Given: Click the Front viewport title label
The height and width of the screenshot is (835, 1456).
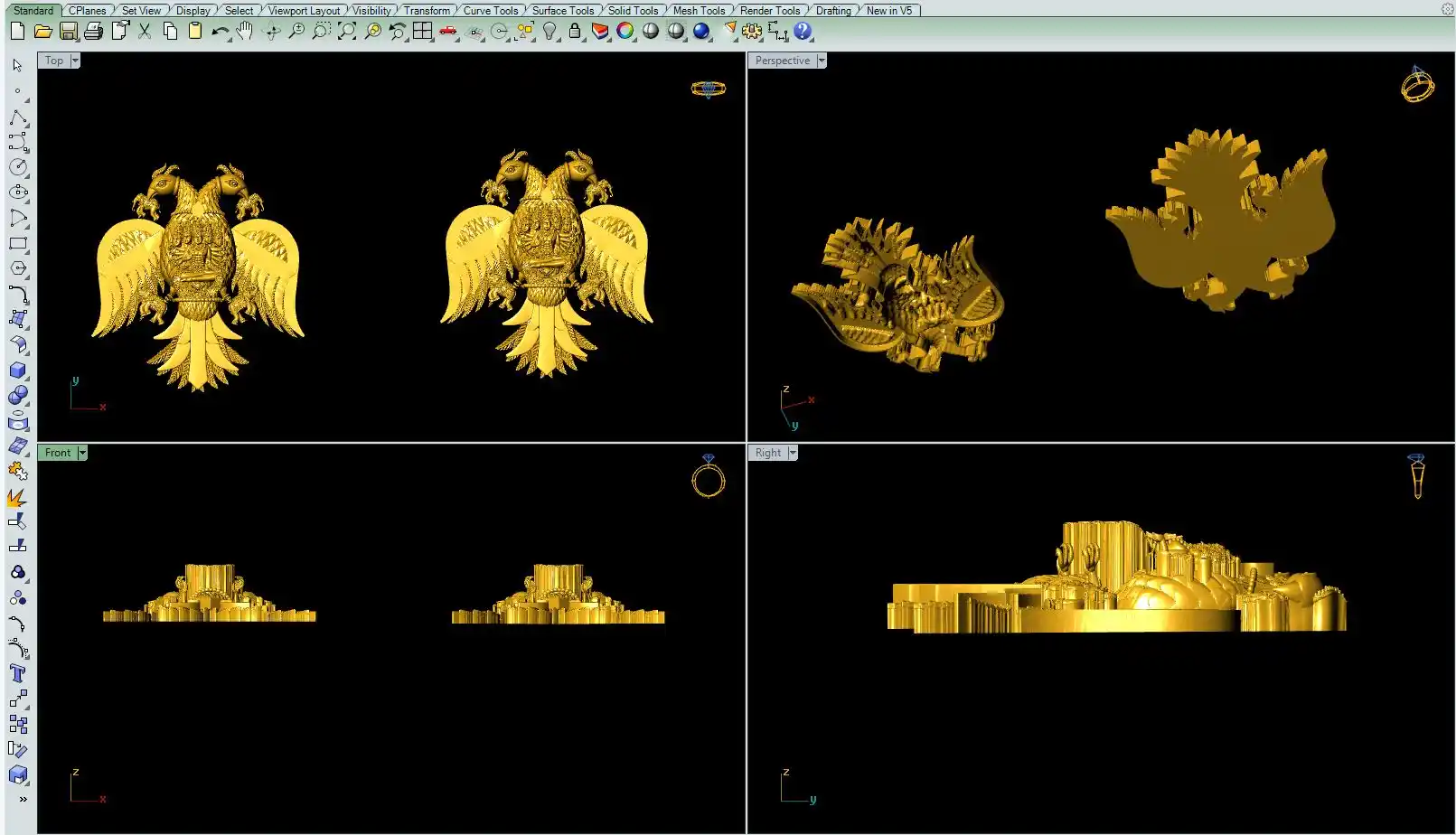Looking at the screenshot, I should 58,453.
